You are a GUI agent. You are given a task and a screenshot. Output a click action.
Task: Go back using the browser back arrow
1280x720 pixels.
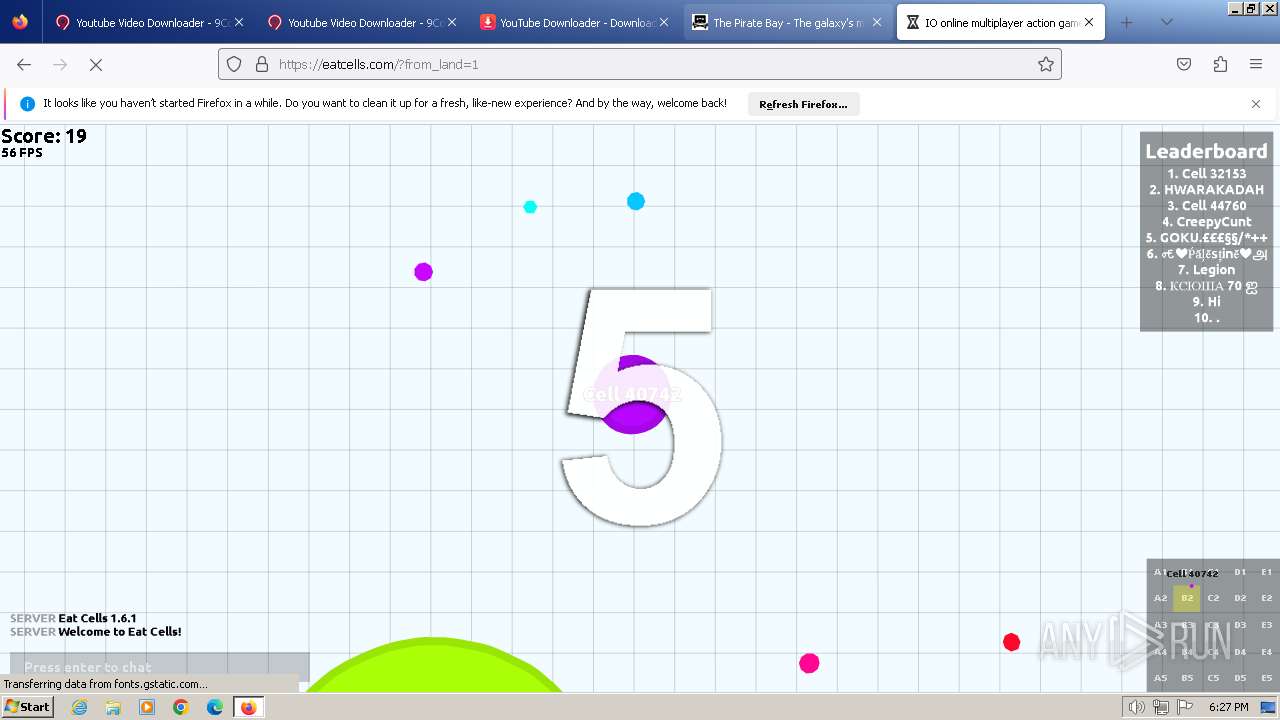click(x=24, y=64)
